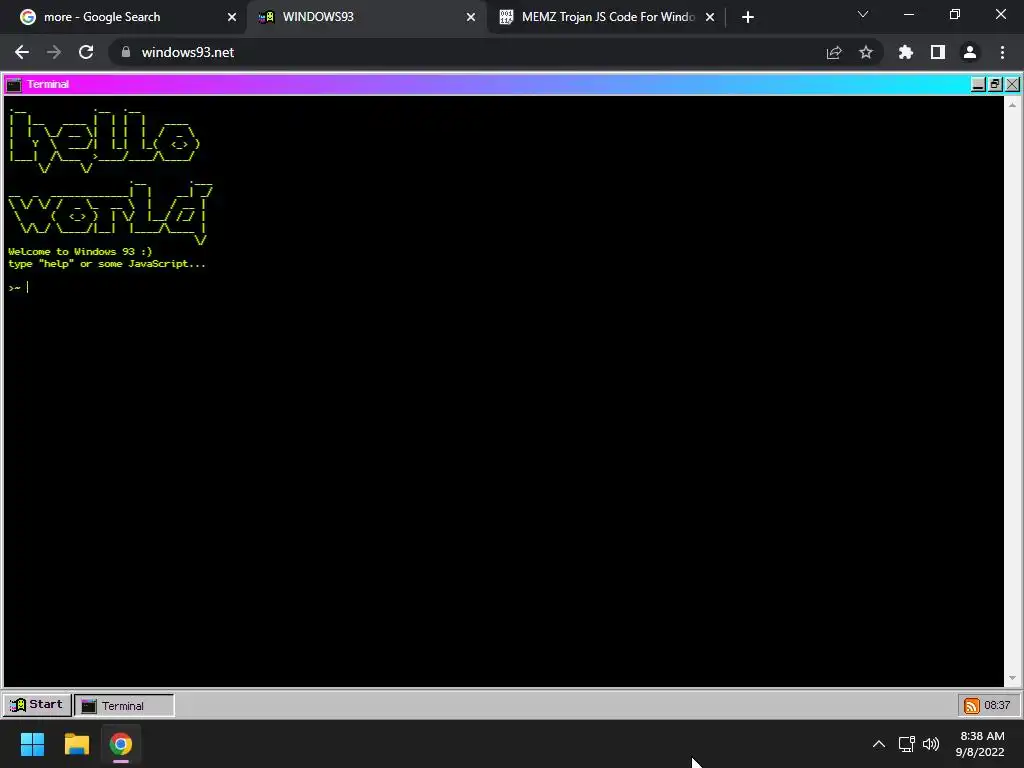The height and width of the screenshot is (768, 1024).
Task: Click the RSS feed icon in tray
Action: tap(972, 705)
